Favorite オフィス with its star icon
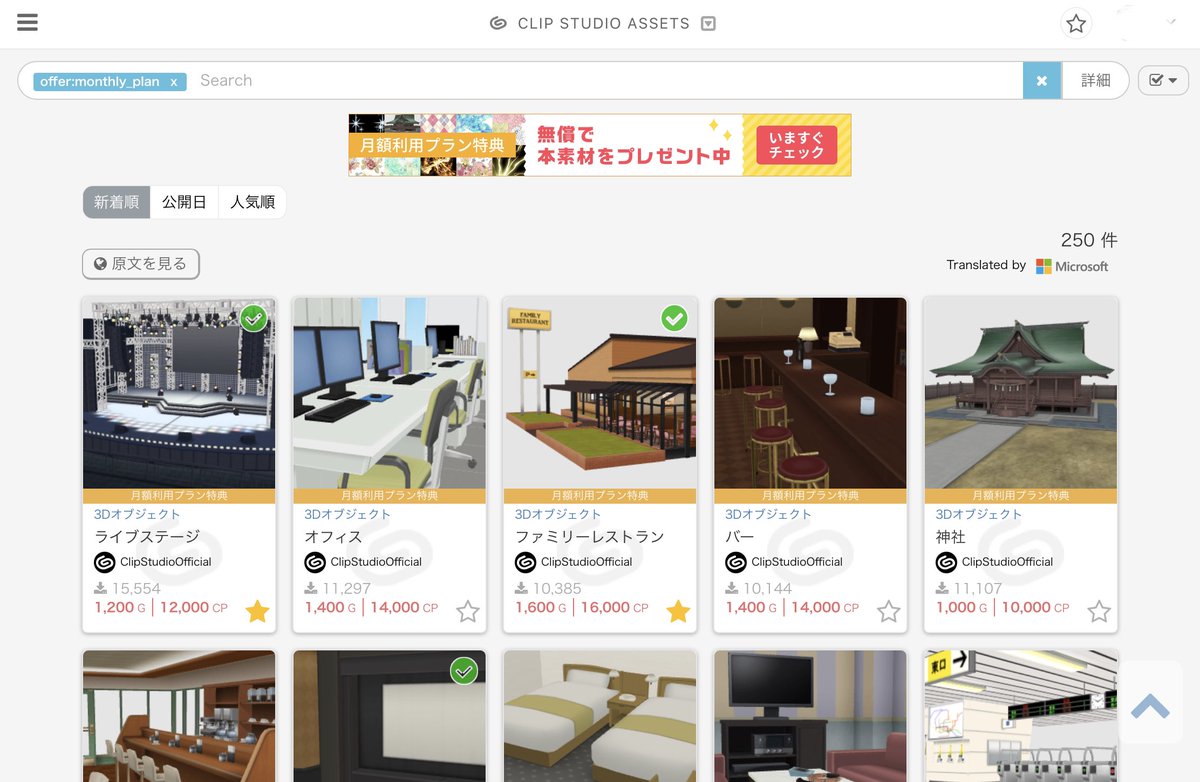This screenshot has height=782, width=1200. tap(468, 611)
